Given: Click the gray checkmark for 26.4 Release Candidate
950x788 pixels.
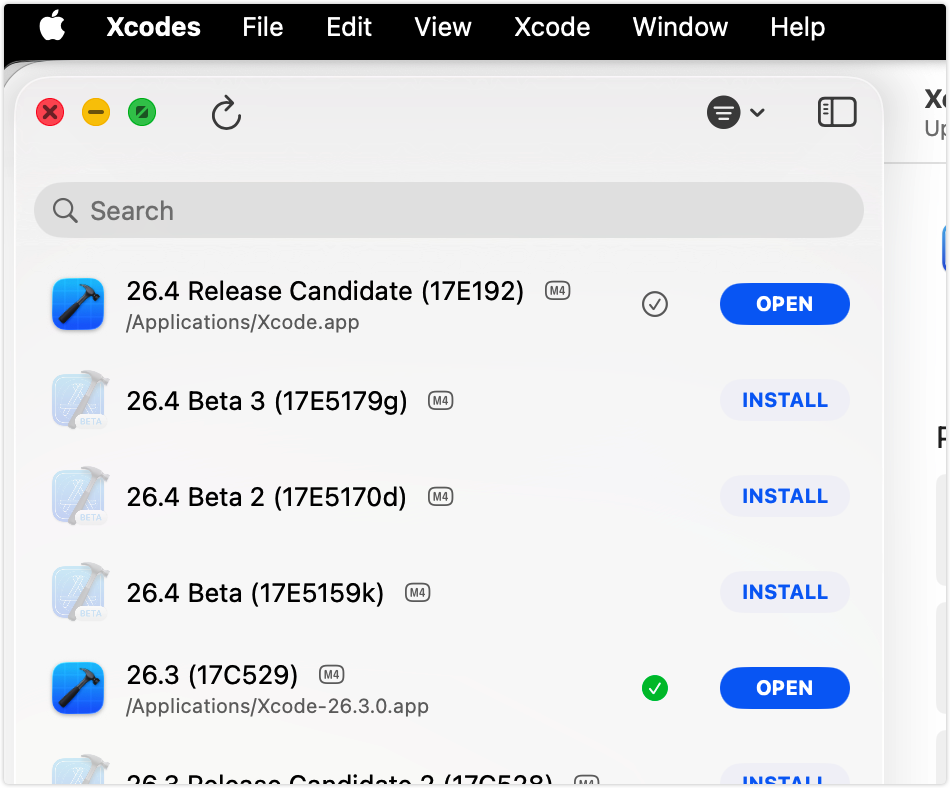Looking at the screenshot, I should (x=655, y=304).
